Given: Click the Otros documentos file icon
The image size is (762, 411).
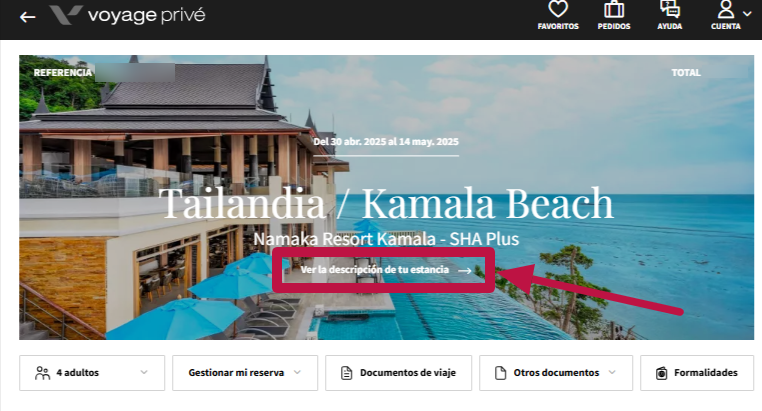Looking at the screenshot, I should [500, 373].
